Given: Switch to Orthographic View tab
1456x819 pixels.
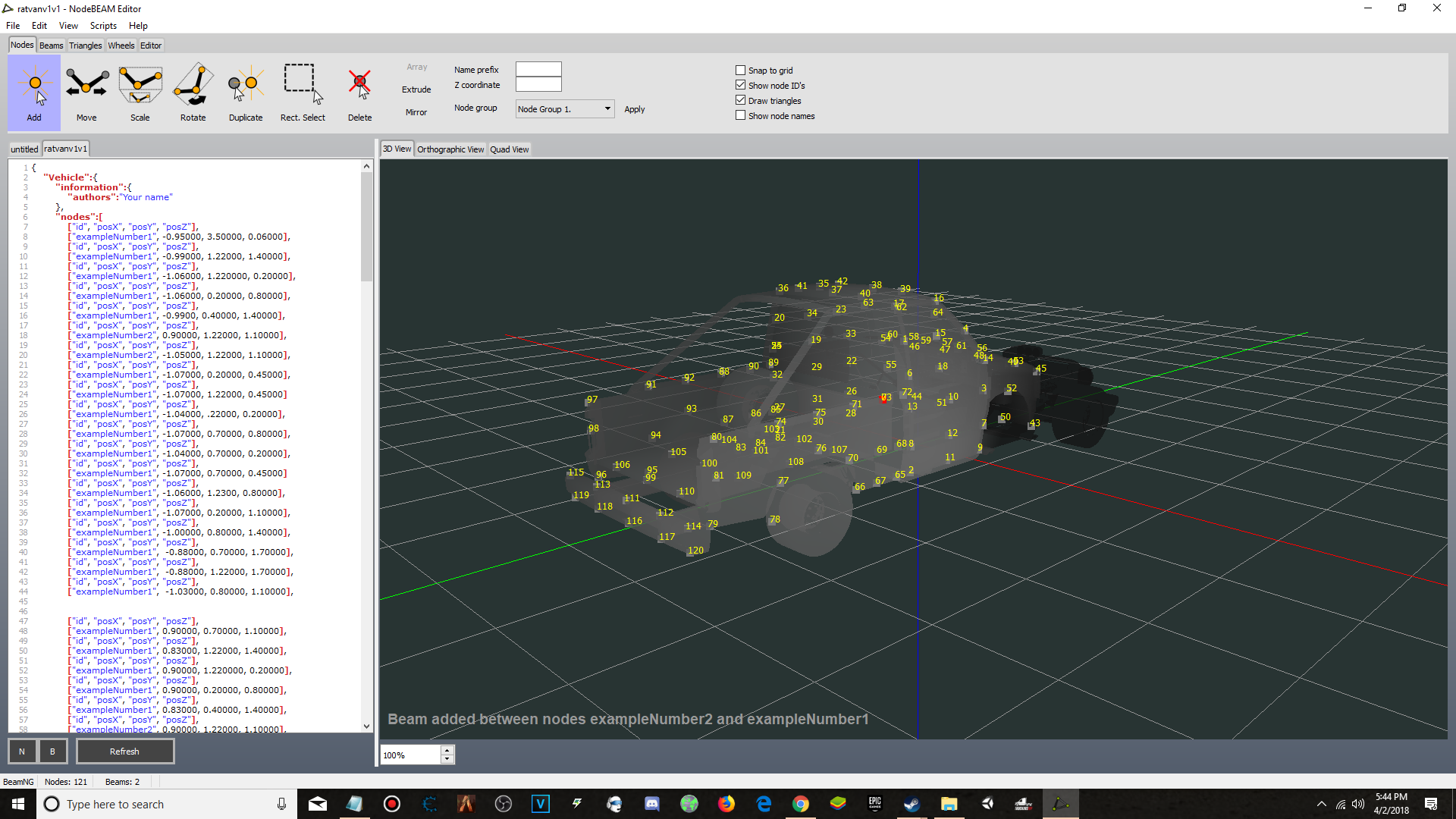Looking at the screenshot, I should tap(450, 149).
